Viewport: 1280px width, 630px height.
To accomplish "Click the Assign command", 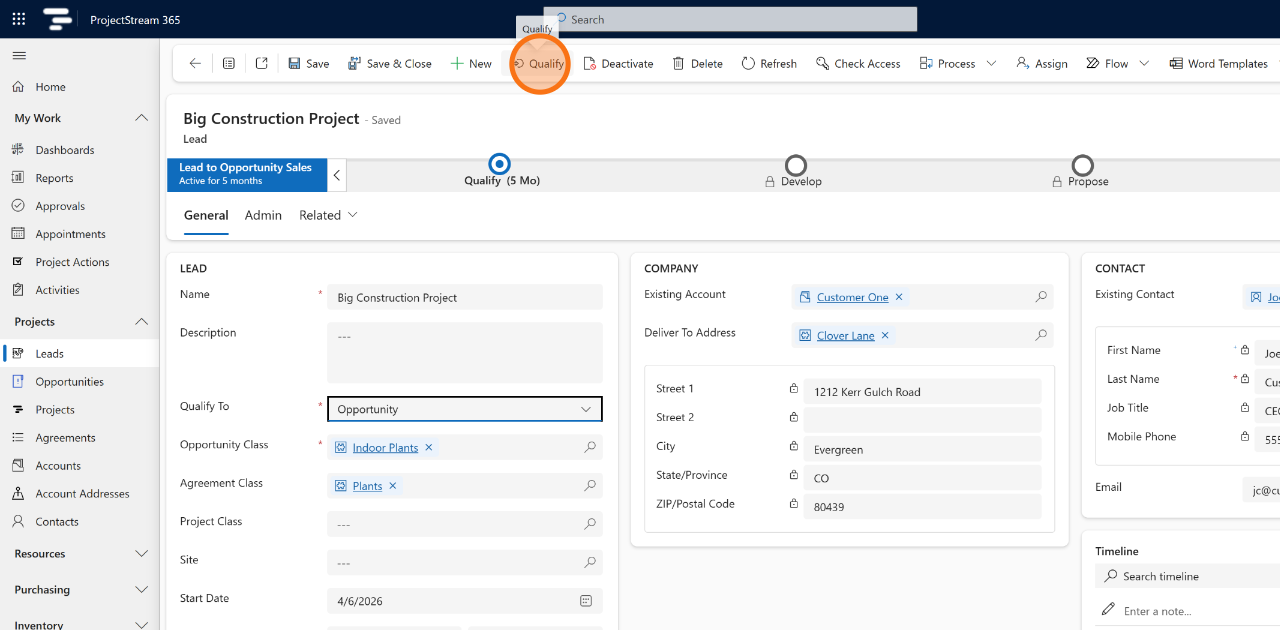I will pyautogui.click(x=1042, y=63).
